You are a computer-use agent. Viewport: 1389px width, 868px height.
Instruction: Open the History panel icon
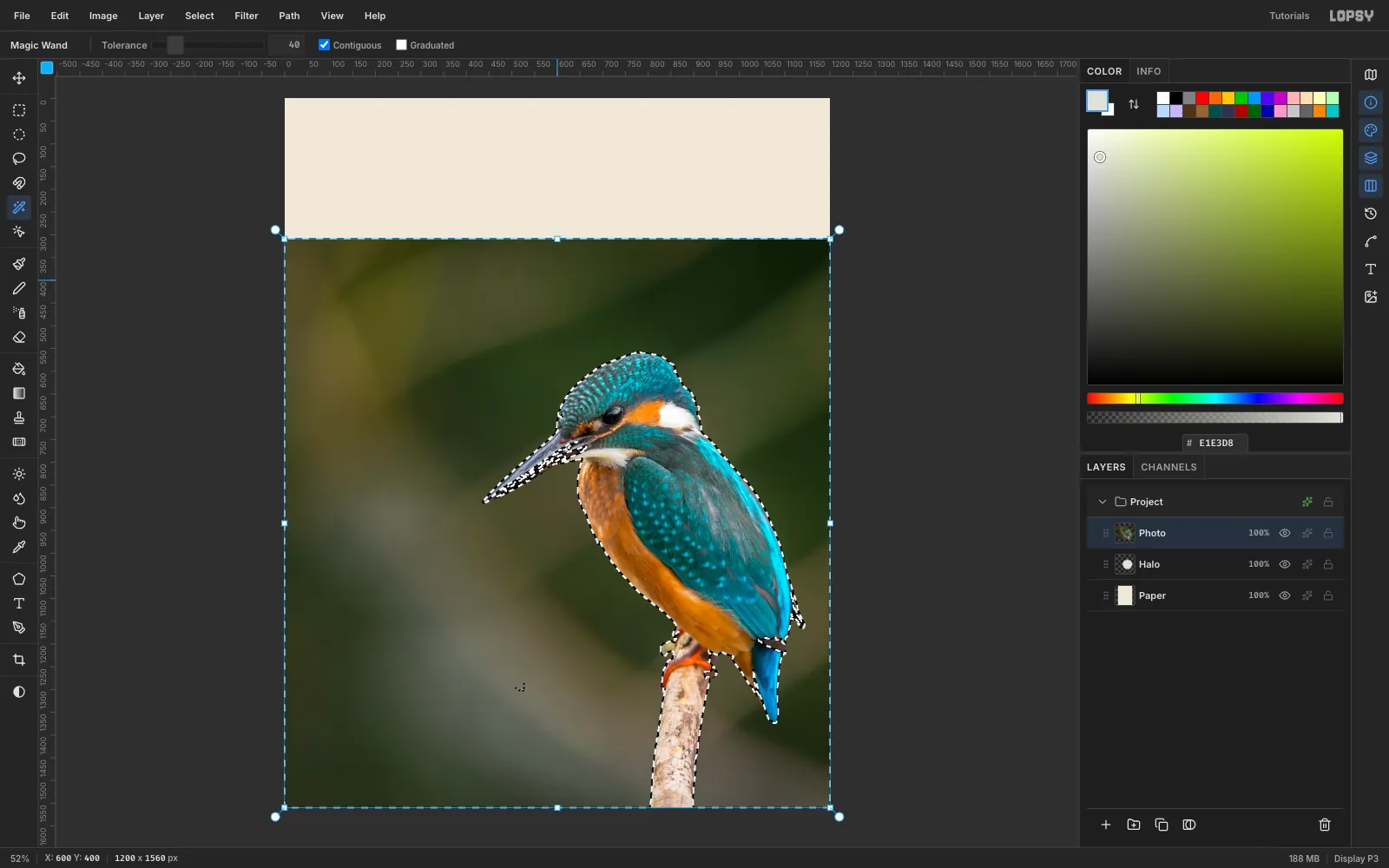1371,214
